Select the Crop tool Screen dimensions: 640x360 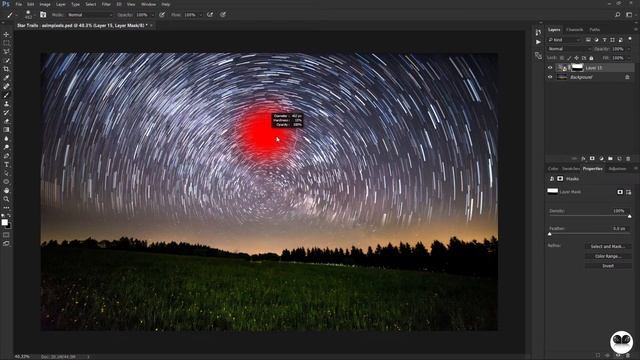(x=6, y=69)
